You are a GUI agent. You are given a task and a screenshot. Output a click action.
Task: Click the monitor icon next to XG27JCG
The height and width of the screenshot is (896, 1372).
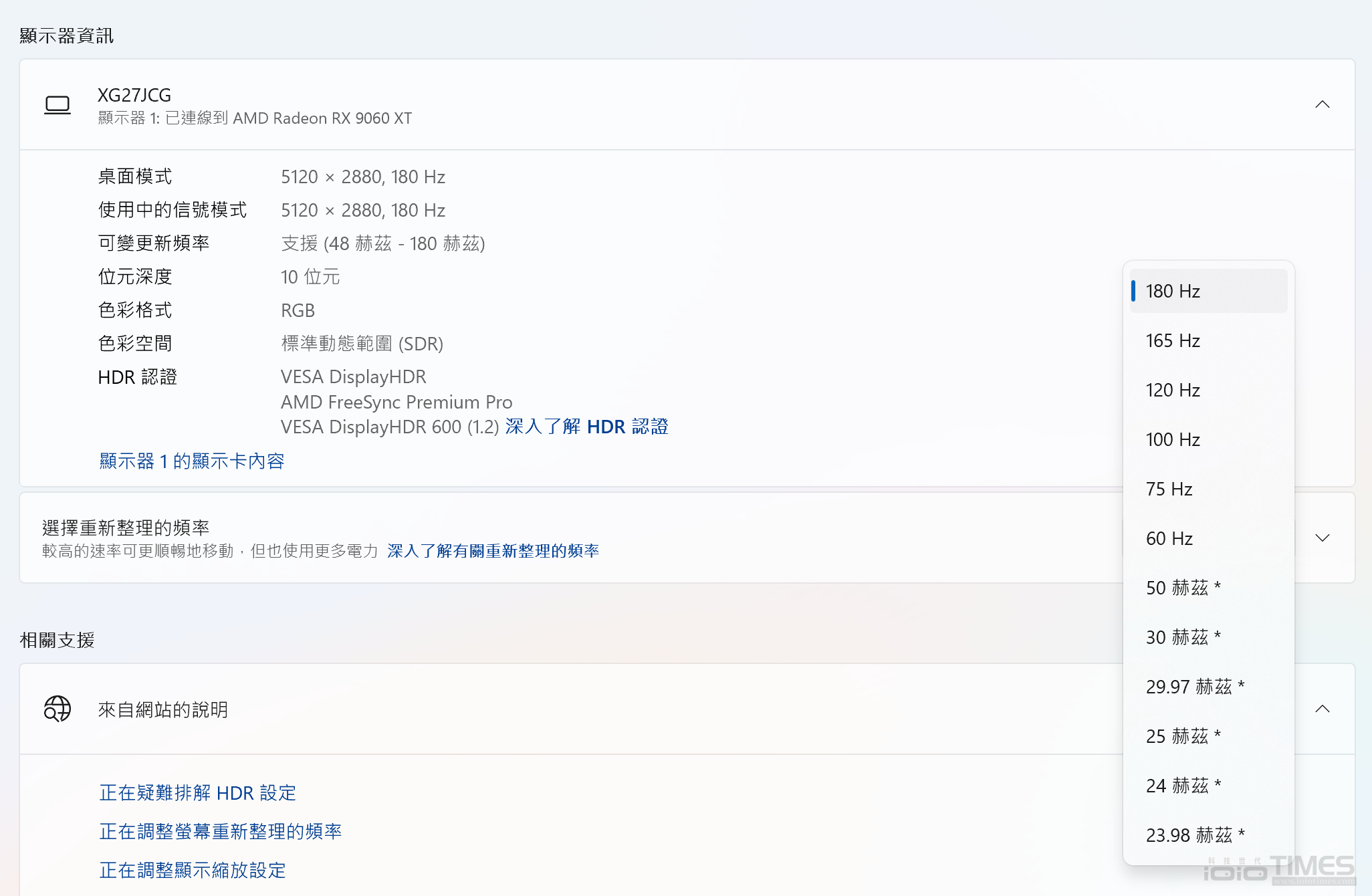(x=58, y=105)
